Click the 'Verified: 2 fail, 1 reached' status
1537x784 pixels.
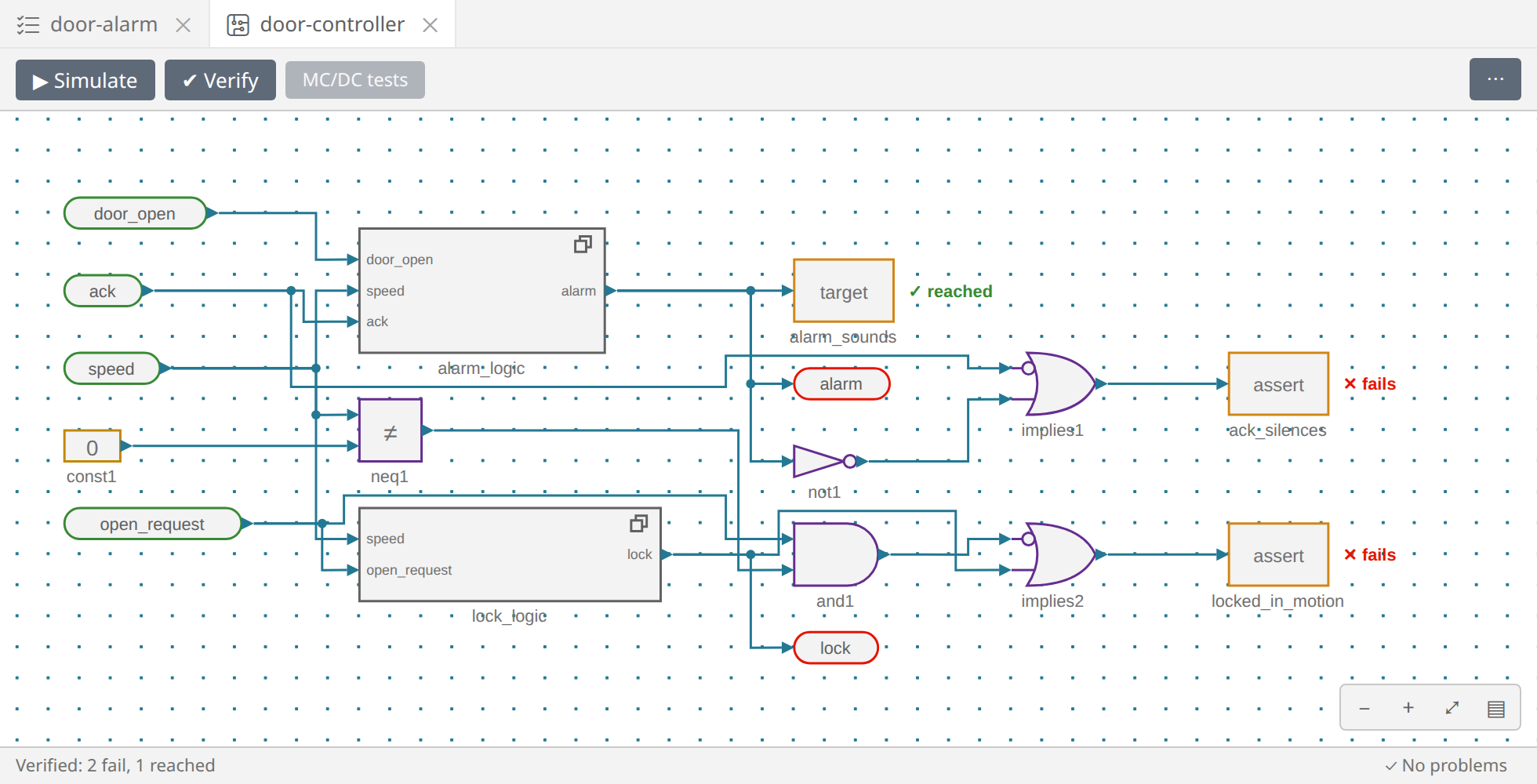[115, 765]
